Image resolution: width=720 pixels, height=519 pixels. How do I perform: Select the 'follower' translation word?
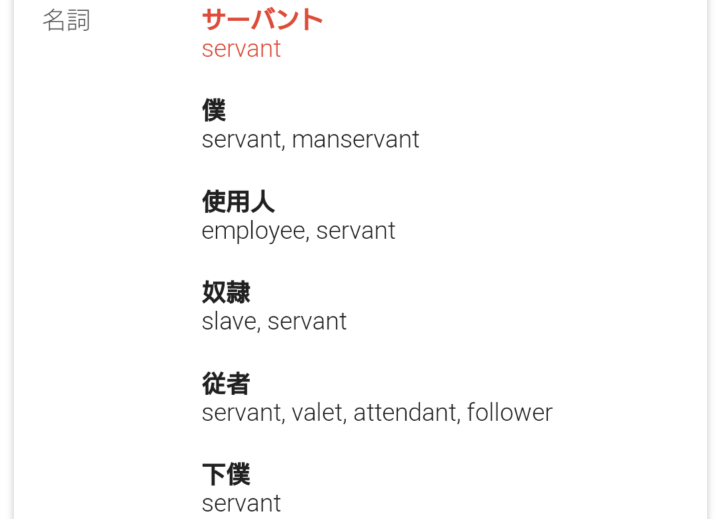pos(510,412)
